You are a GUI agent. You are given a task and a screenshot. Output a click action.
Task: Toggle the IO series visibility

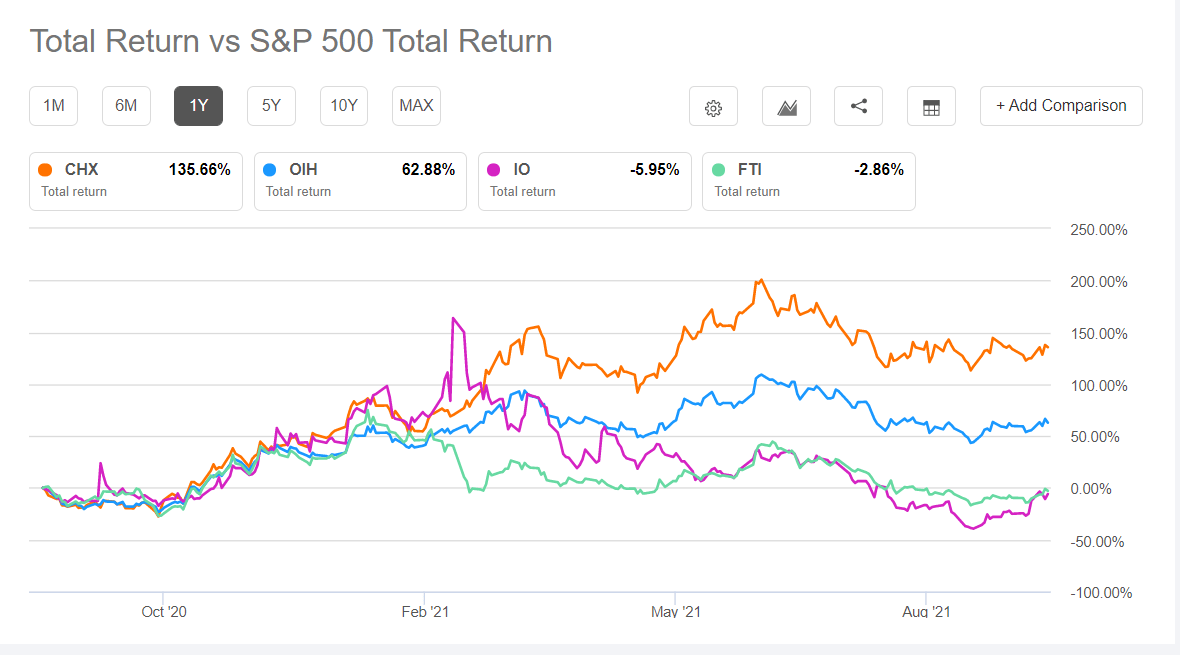[x=584, y=180]
